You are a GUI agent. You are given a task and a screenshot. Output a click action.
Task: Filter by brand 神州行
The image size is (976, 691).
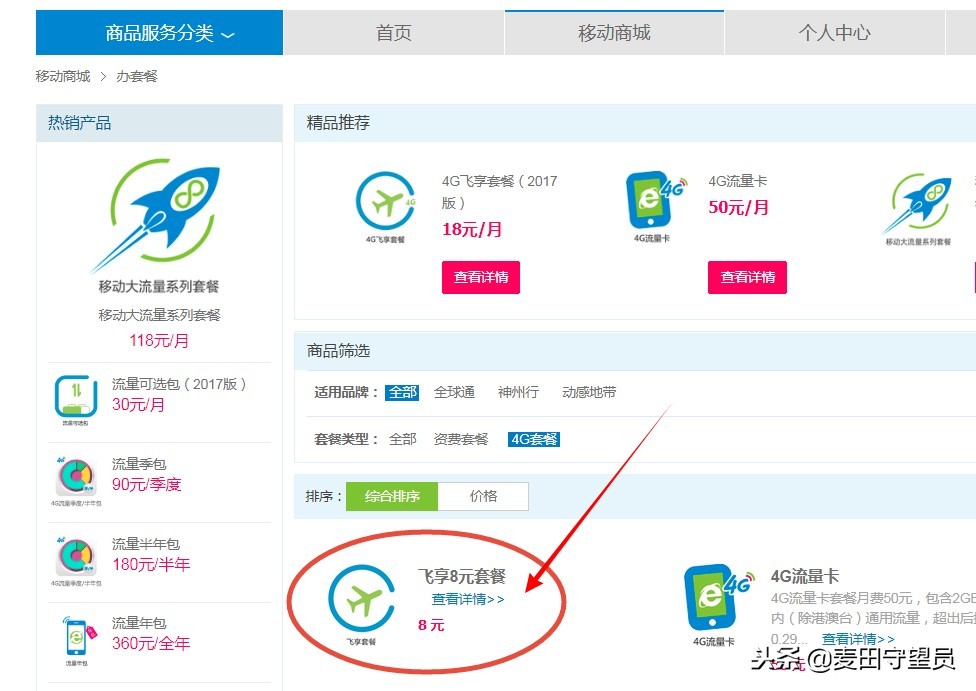[518, 392]
